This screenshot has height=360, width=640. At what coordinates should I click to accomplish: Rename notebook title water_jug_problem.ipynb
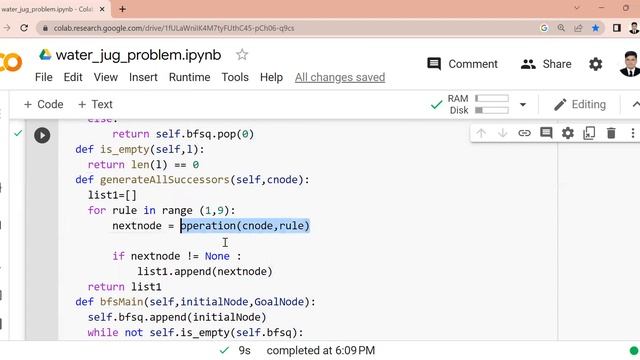pyautogui.click(x=138, y=55)
